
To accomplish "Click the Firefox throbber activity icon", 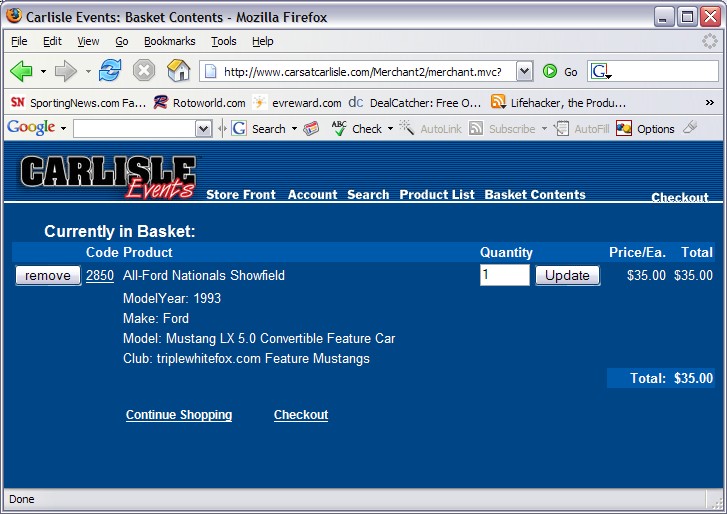I will click(x=709, y=41).
